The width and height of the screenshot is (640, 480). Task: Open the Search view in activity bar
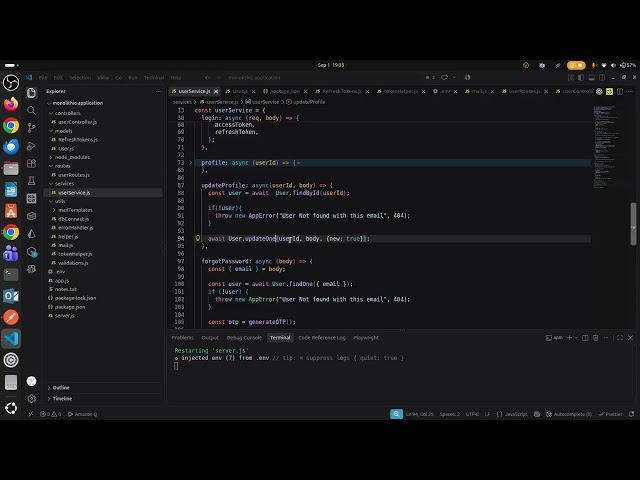(x=31, y=111)
